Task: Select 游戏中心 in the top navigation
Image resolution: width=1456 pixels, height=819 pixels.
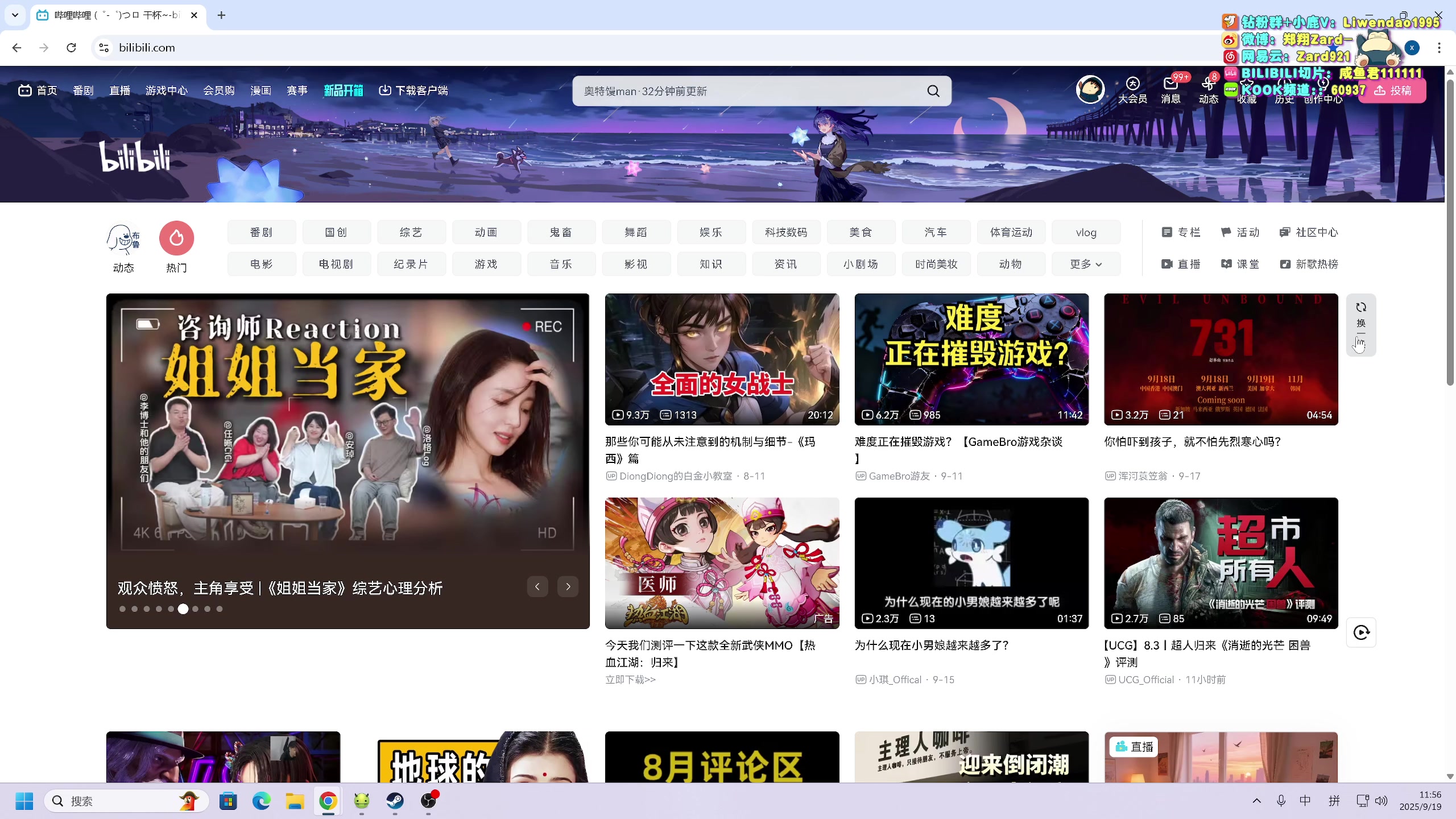Action: [x=166, y=90]
